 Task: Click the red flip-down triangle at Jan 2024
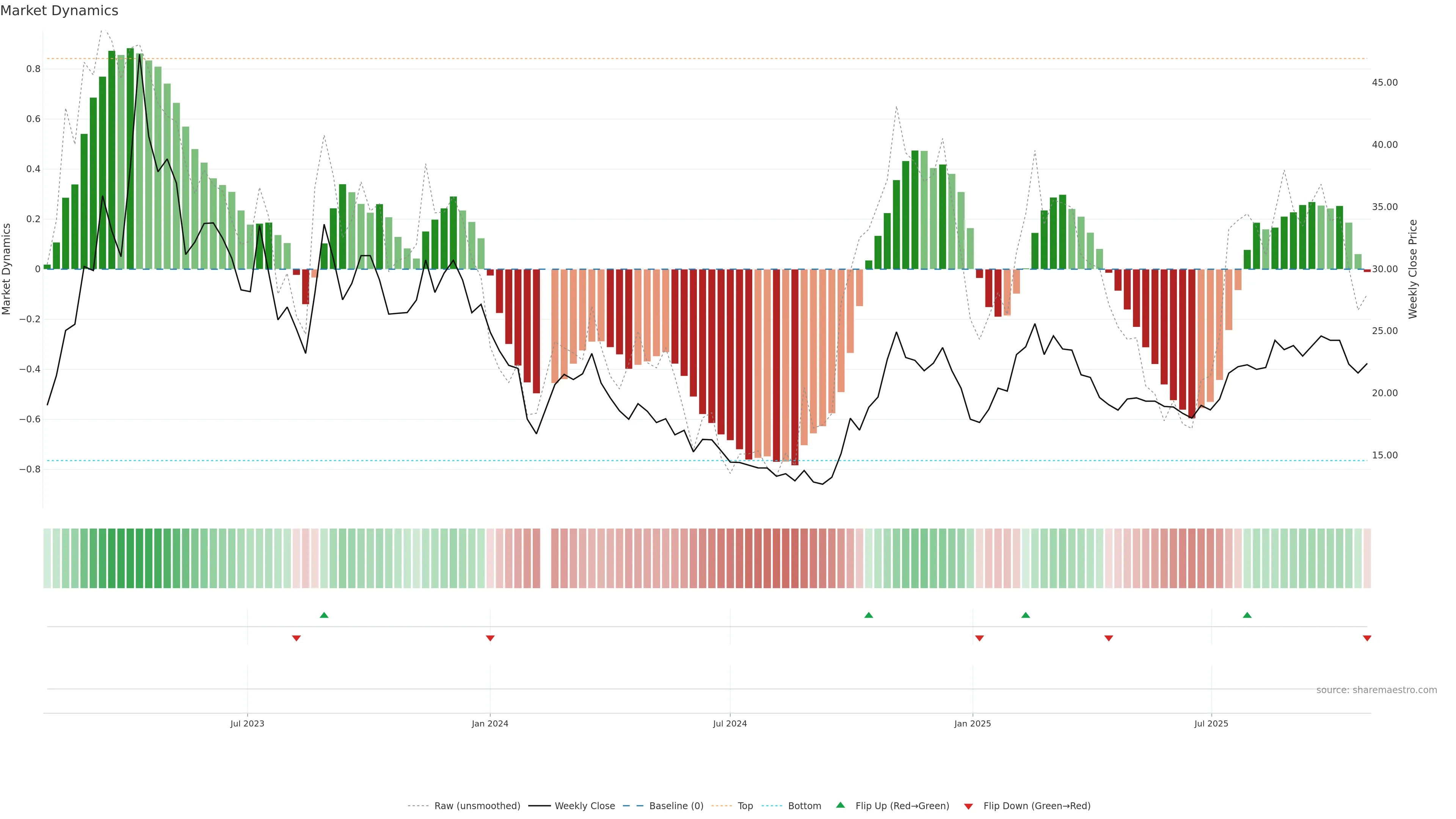490,638
